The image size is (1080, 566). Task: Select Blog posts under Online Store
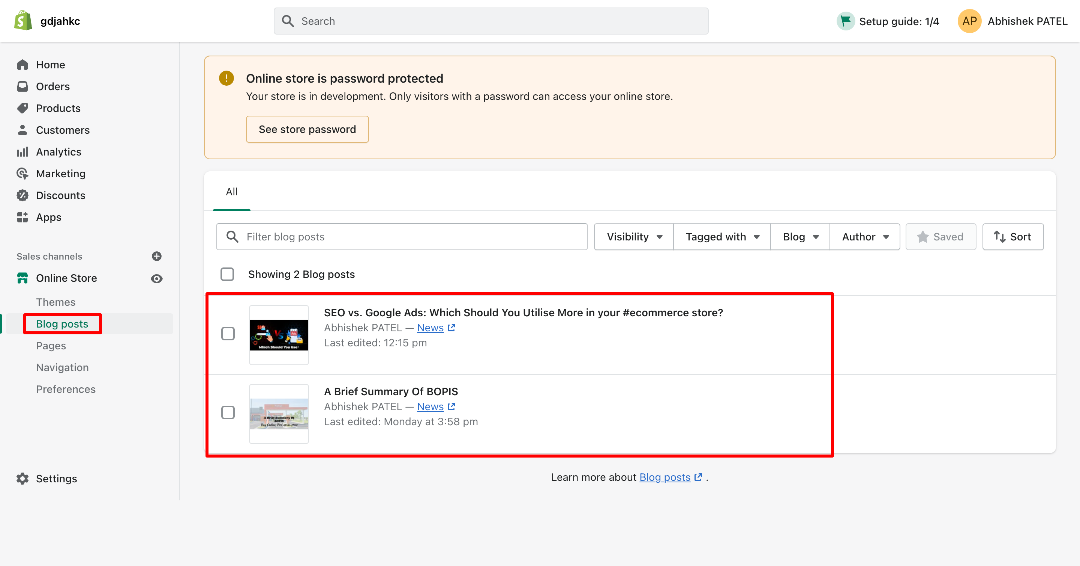[x=62, y=324]
